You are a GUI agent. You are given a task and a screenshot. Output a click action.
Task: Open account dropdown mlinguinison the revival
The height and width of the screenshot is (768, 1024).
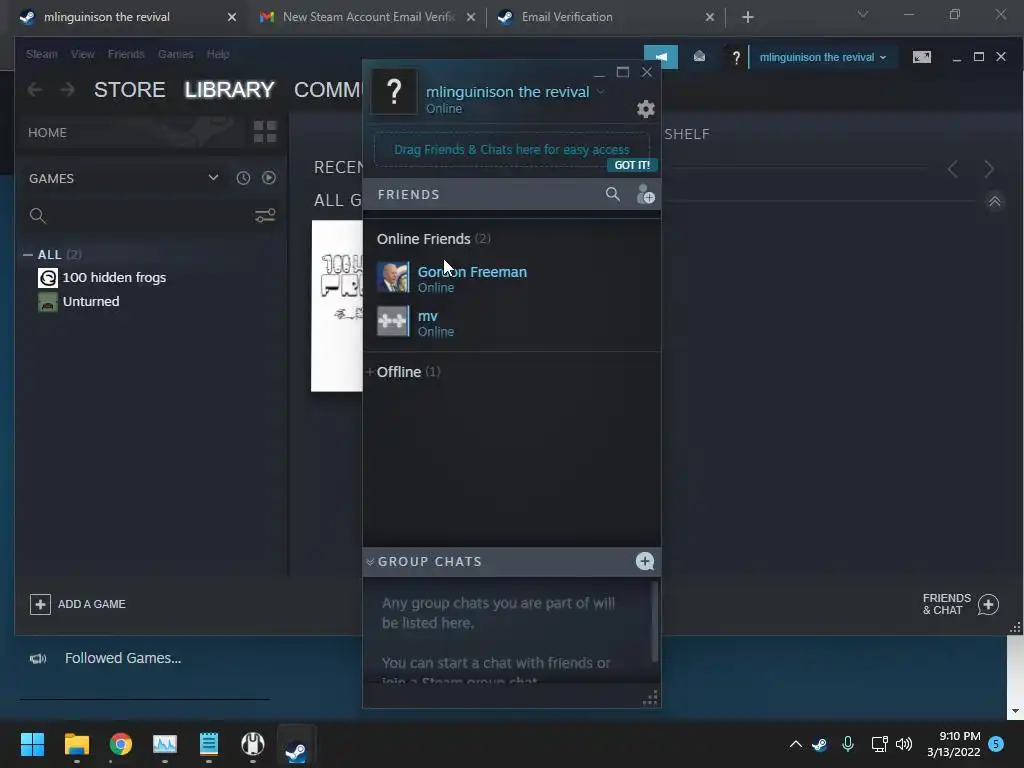(822, 57)
